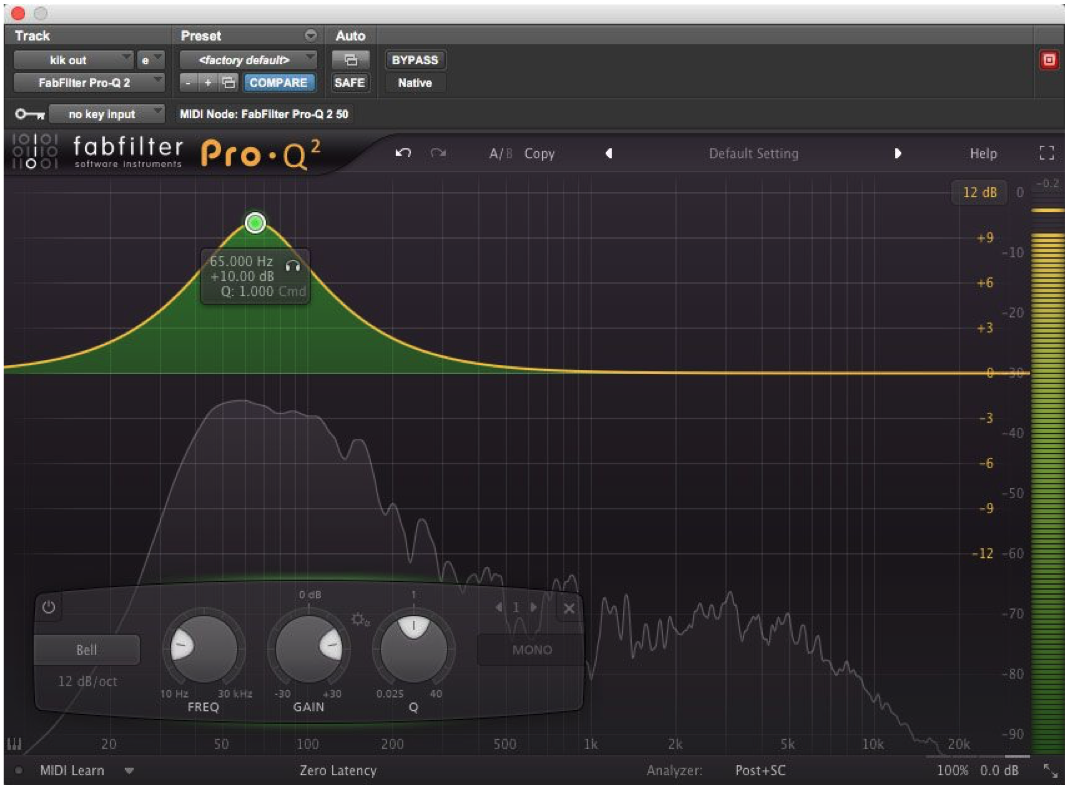Click the key input key icon

point(30,114)
